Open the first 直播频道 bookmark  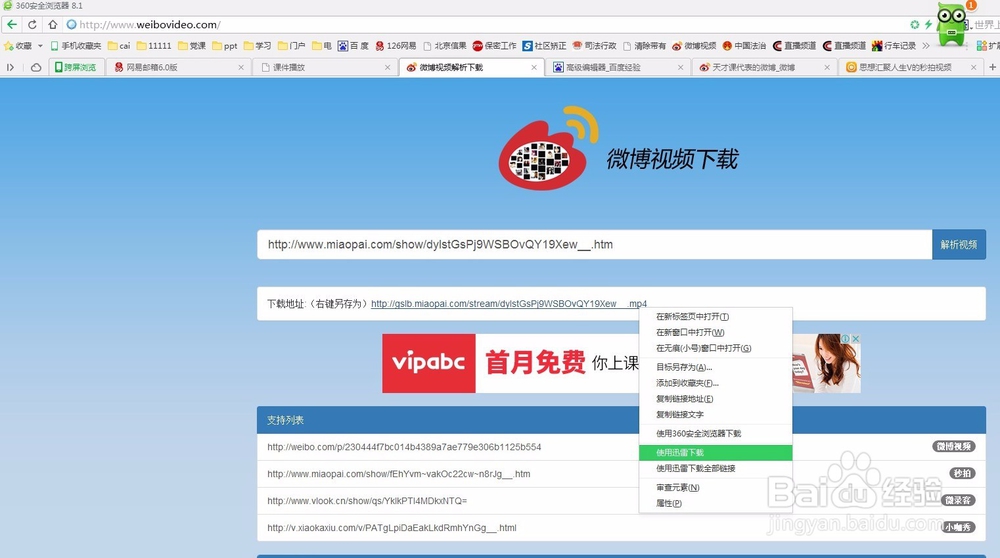[795, 46]
